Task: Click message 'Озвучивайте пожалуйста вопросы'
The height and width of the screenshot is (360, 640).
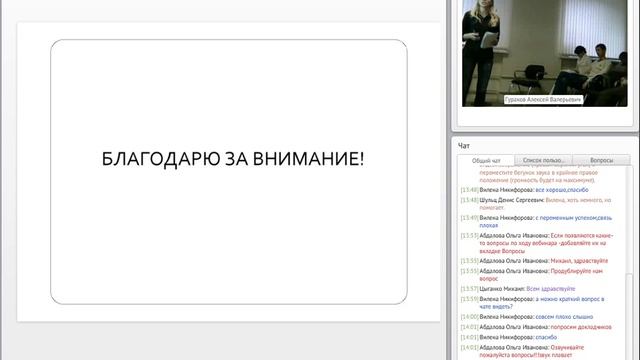Action: point(522,351)
